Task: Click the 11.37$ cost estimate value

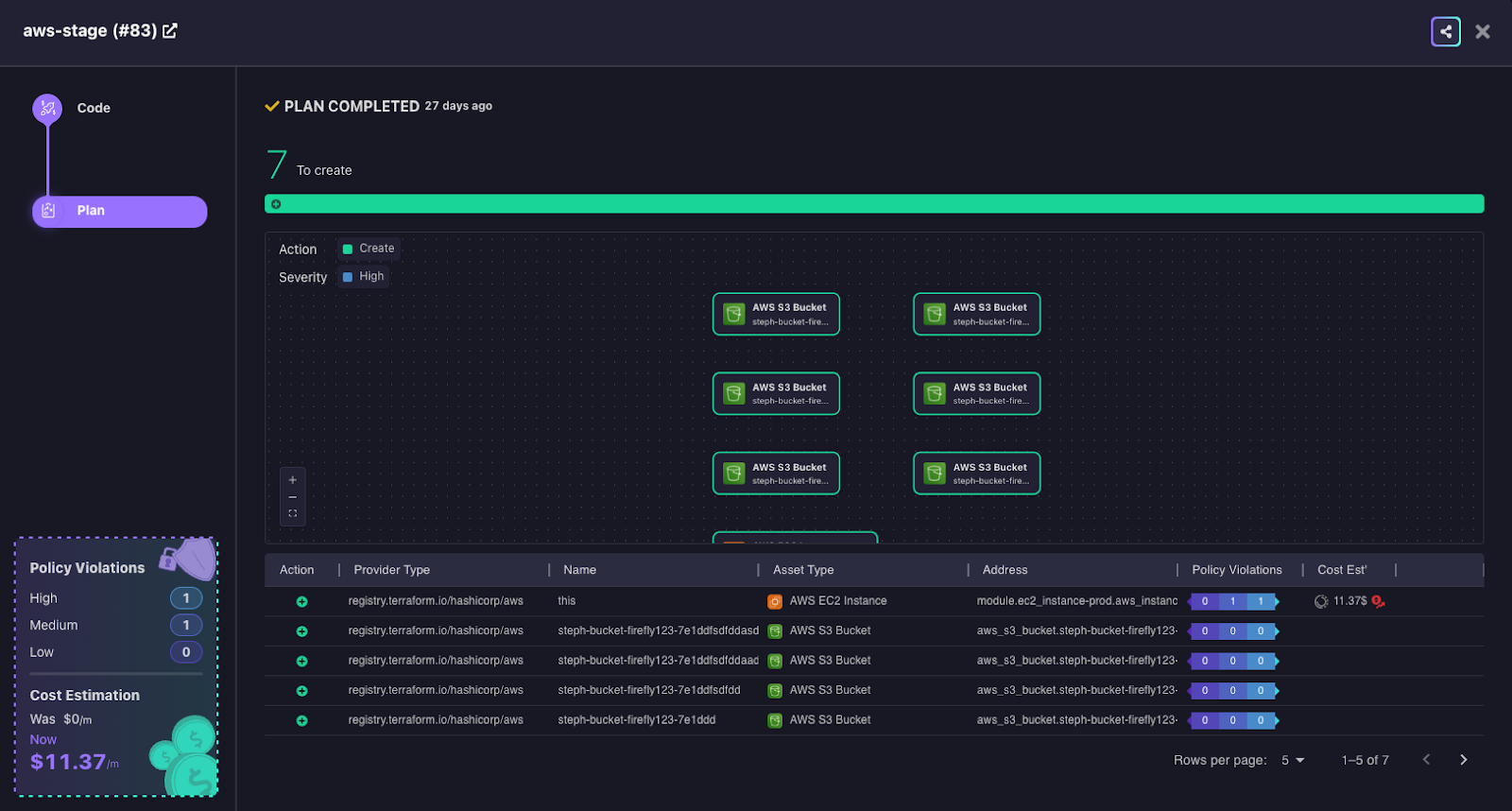Action: point(1350,601)
